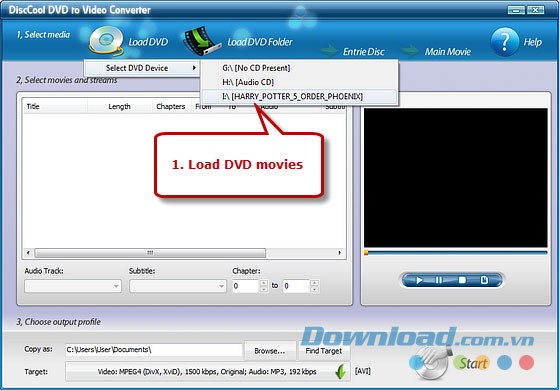This screenshot has height=390, width=559.
Task: Click the green down arrow in the Target field
Action: tap(341, 372)
